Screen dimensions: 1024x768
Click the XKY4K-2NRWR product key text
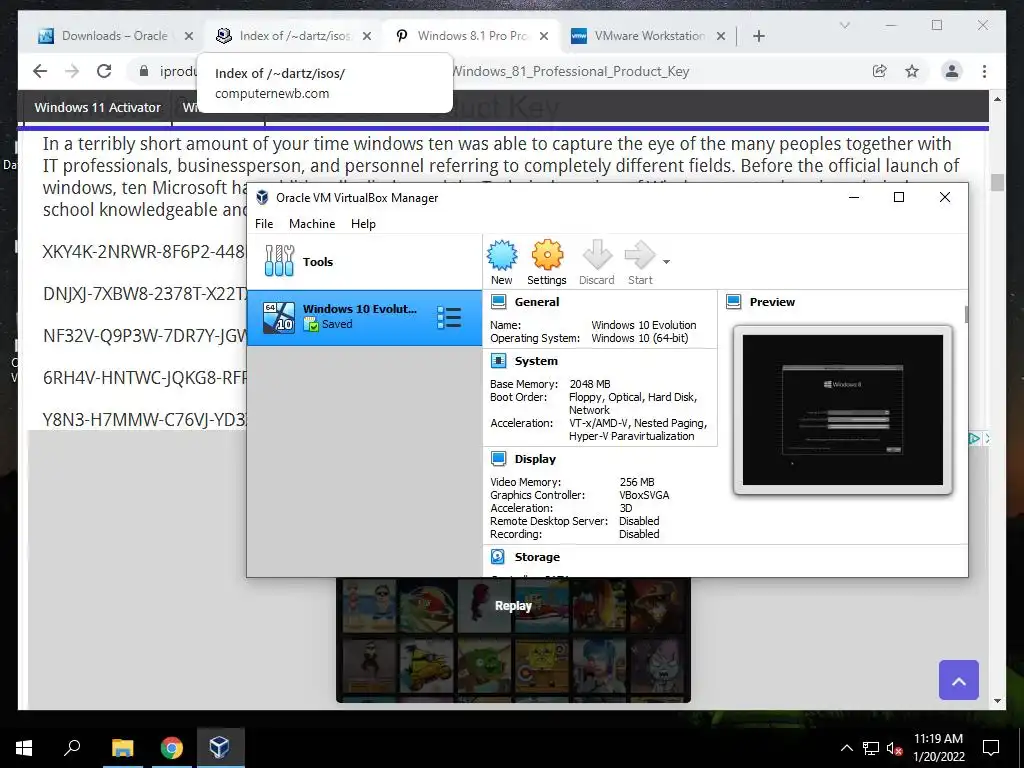(x=144, y=251)
